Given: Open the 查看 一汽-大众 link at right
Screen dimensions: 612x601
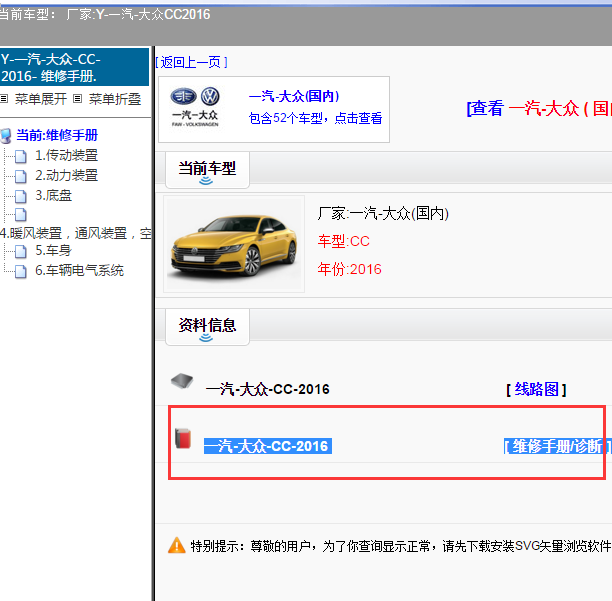Looking at the screenshot, I should [x=539, y=108].
